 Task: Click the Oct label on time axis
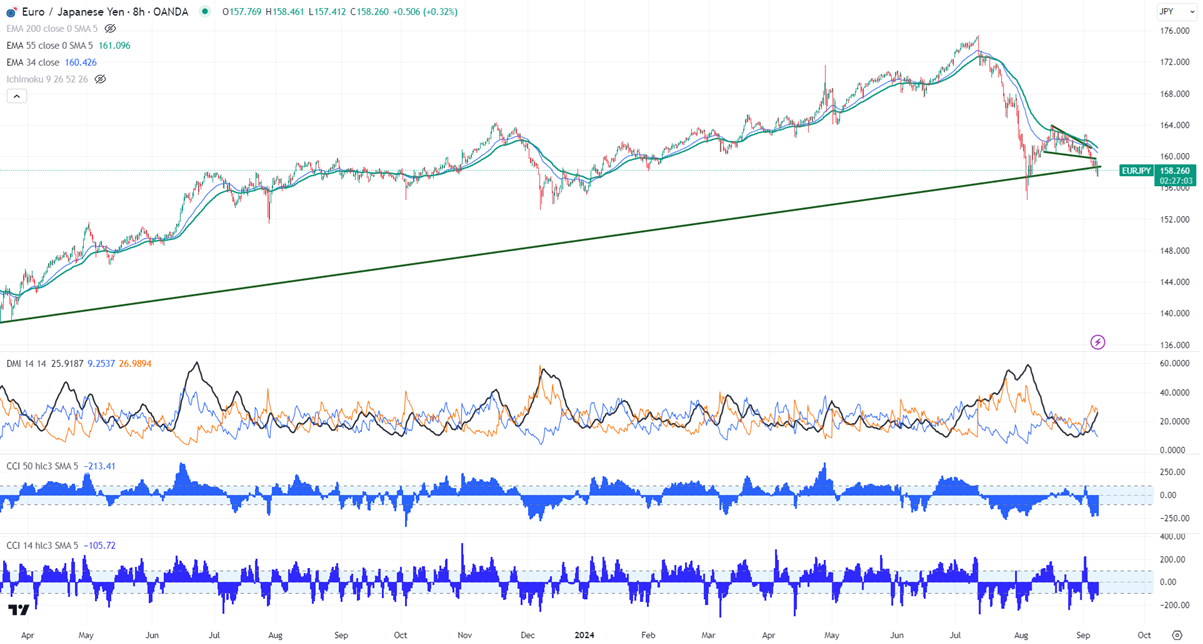[x=1145, y=634]
